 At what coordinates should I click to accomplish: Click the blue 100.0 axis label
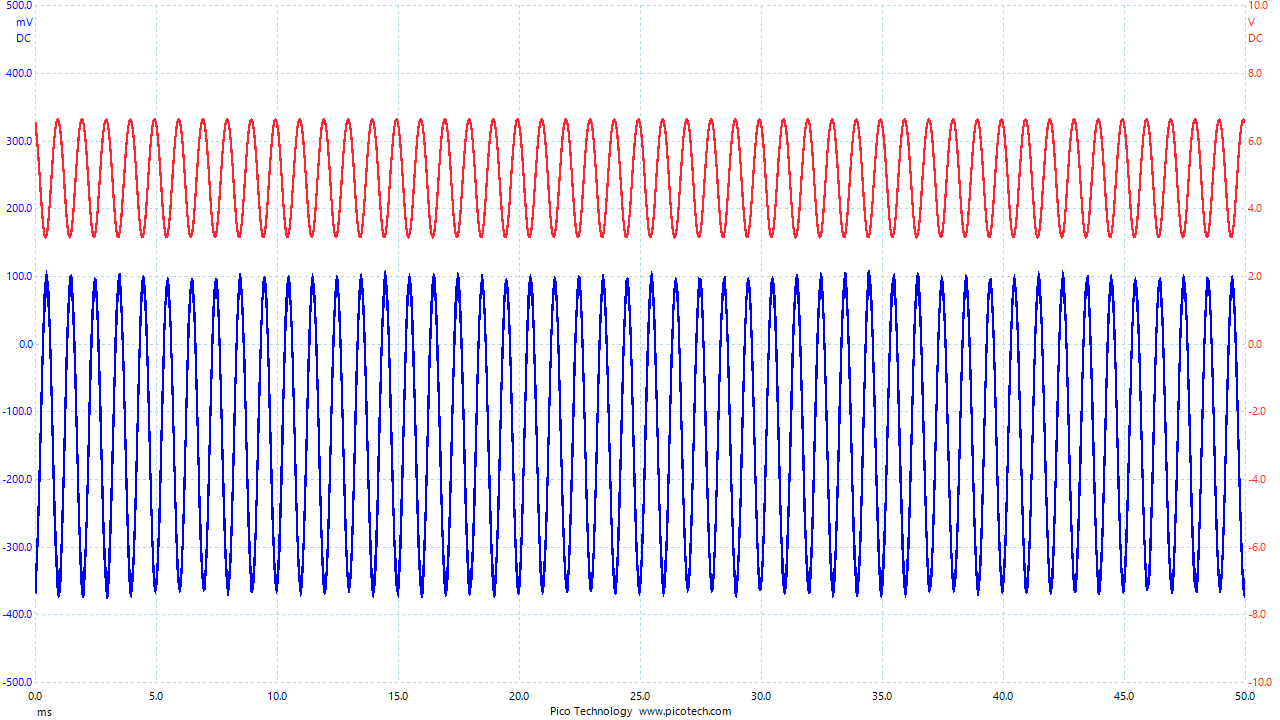[x=19, y=276]
